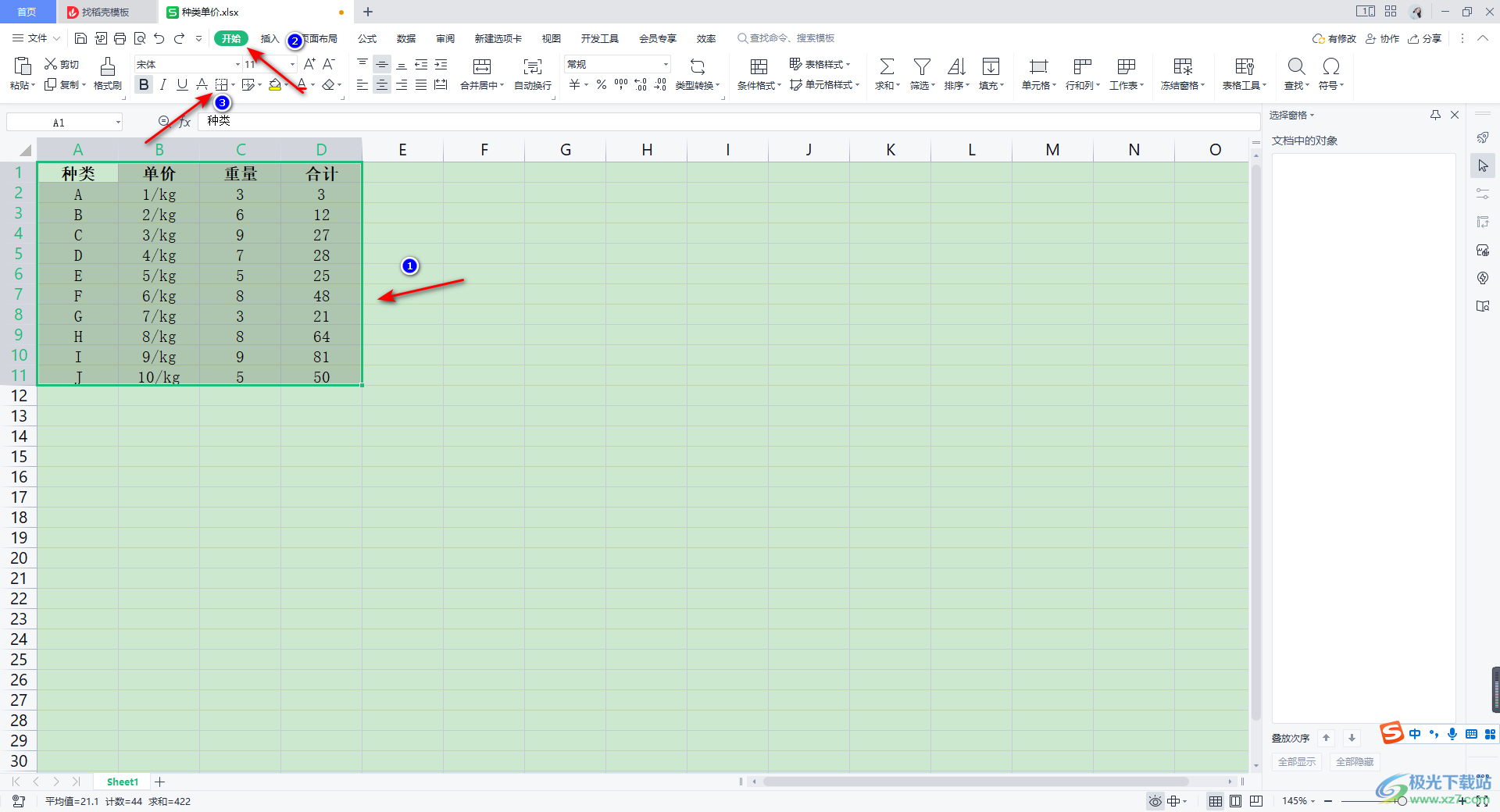
Task: Open the Data (数据) ribbon tab
Action: coord(406,38)
